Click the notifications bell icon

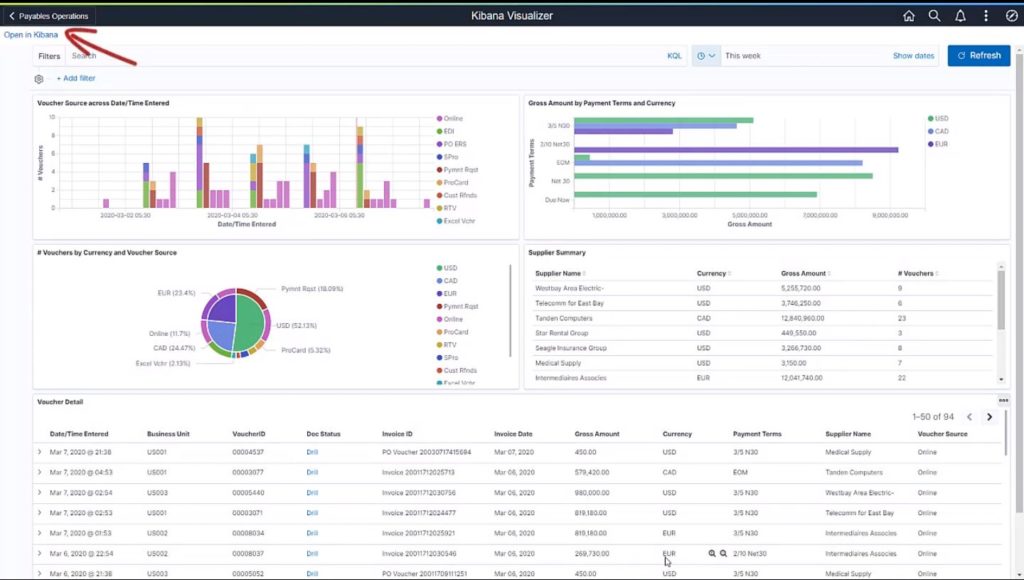tap(960, 16)
